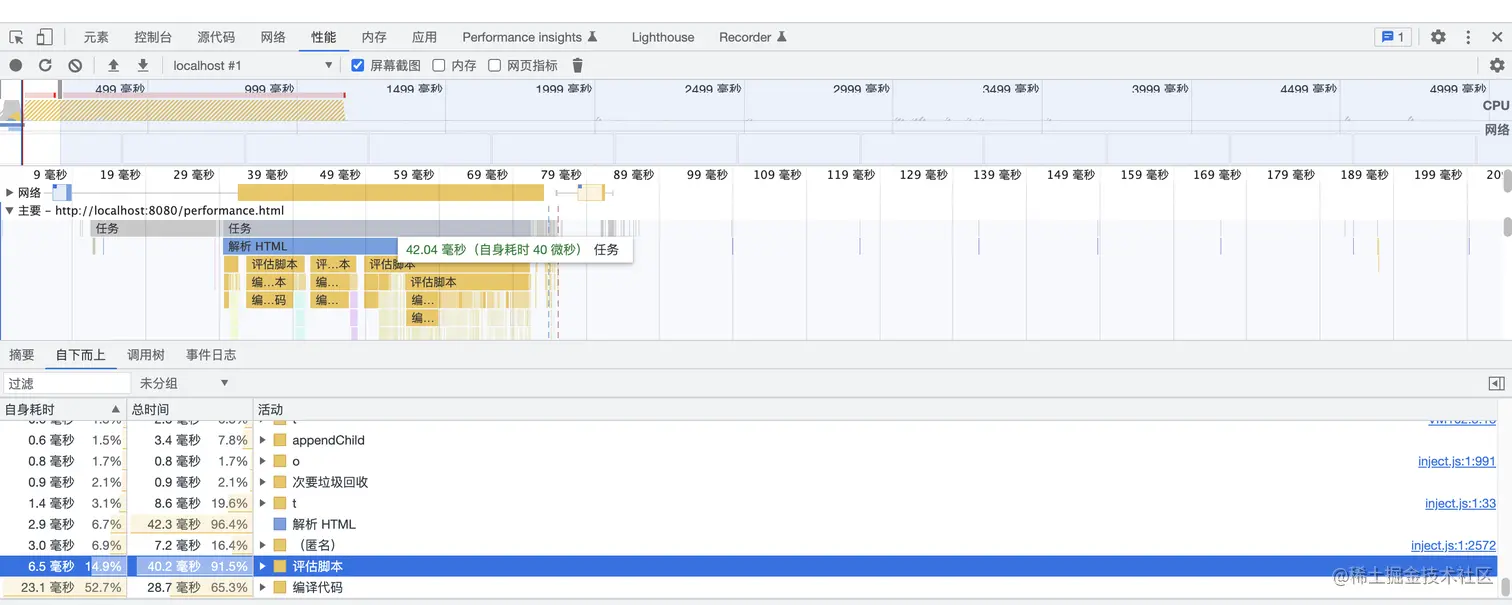Click the 109 毫秒 ruler marker
This screenshot has height=605, width=1512.
(779, 174)
